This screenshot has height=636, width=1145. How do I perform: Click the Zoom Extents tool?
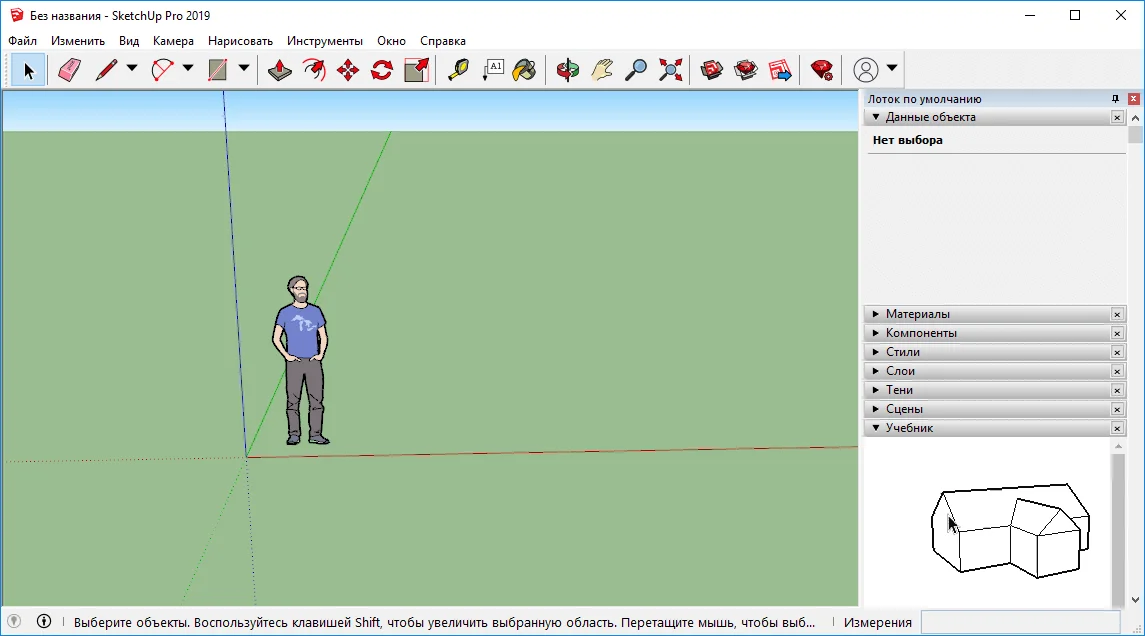(x=670, y=70)
